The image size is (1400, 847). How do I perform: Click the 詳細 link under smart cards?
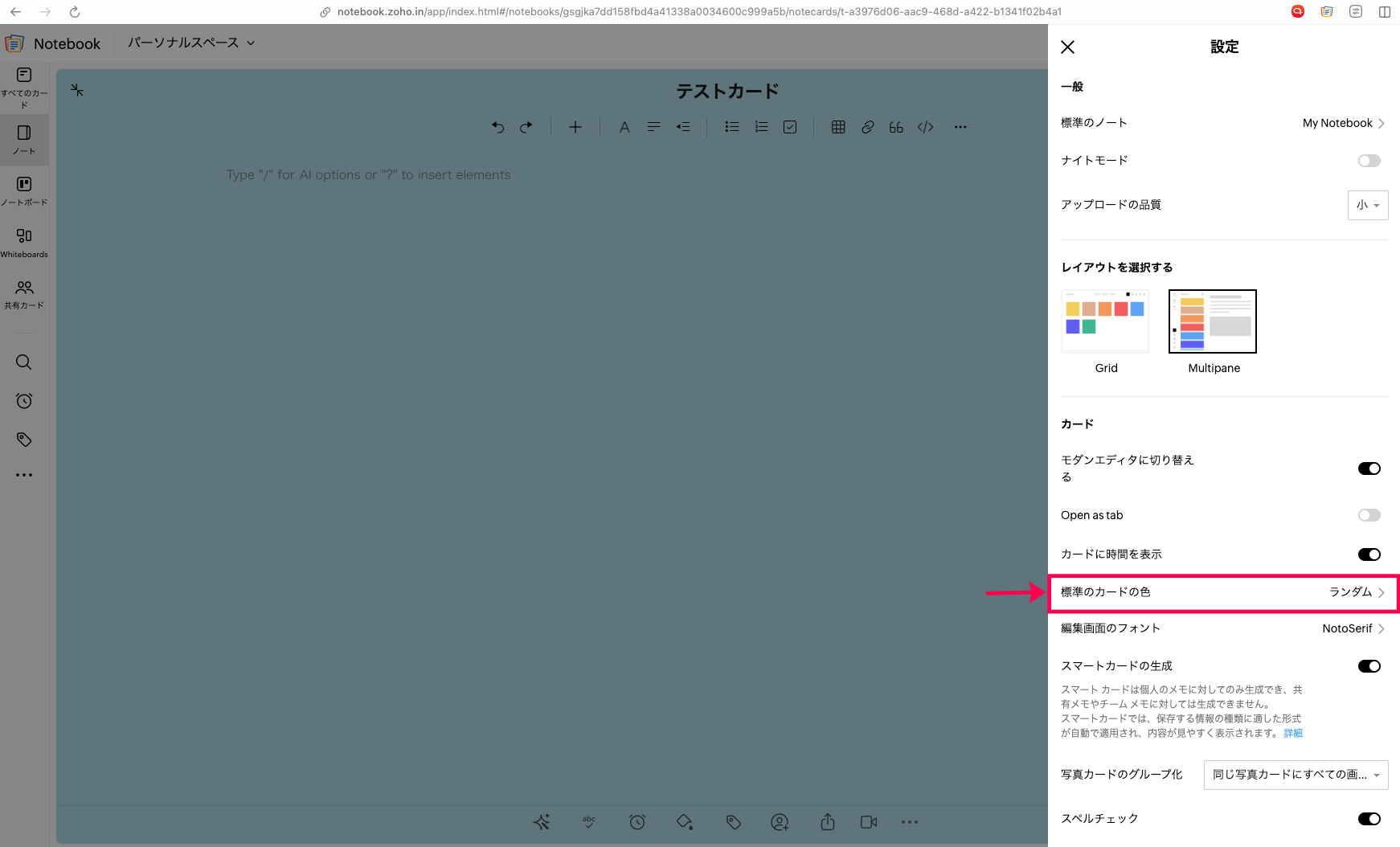[1292, 733]
